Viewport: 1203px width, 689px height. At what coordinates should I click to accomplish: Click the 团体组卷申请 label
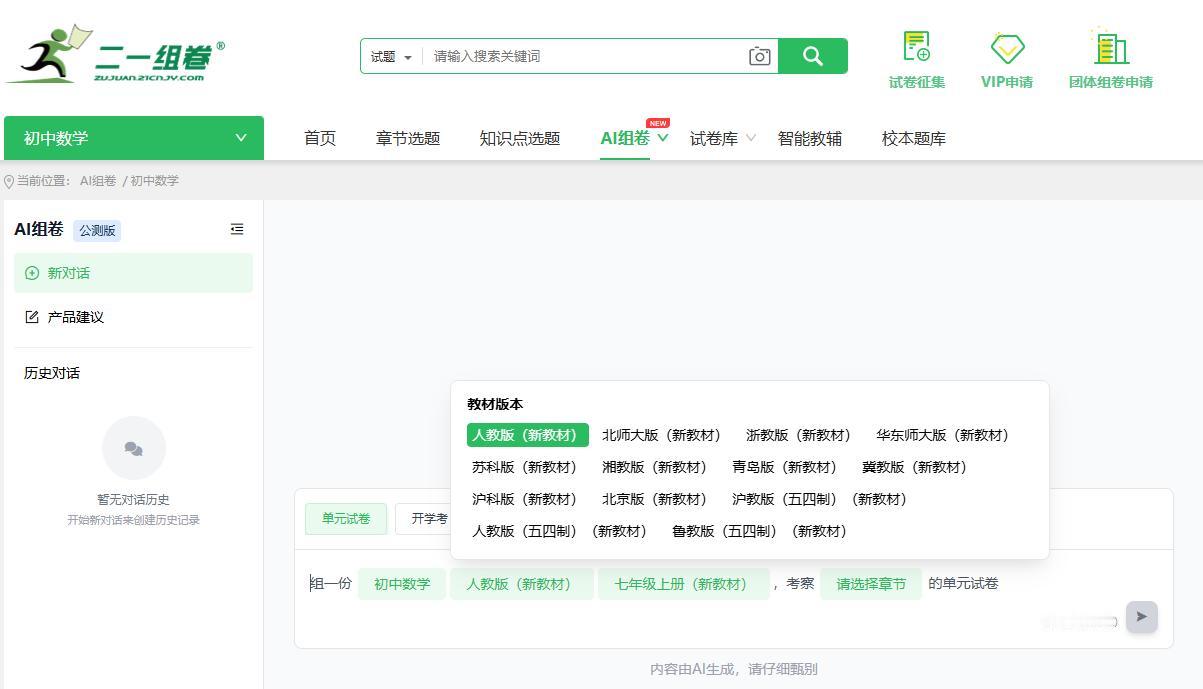(x=1111, y=82)
